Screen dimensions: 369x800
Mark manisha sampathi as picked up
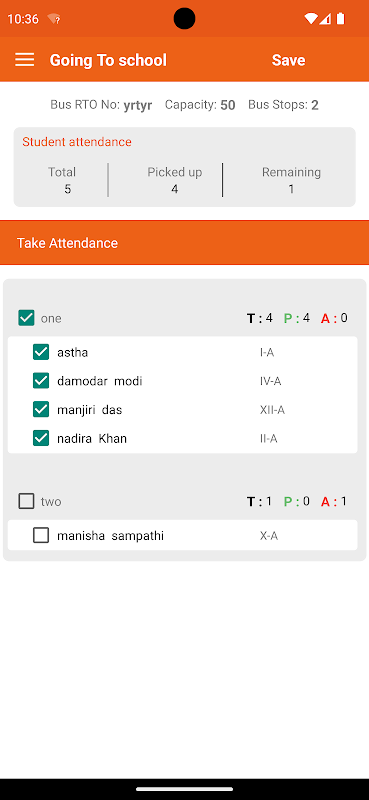click(x=41, y=535)
